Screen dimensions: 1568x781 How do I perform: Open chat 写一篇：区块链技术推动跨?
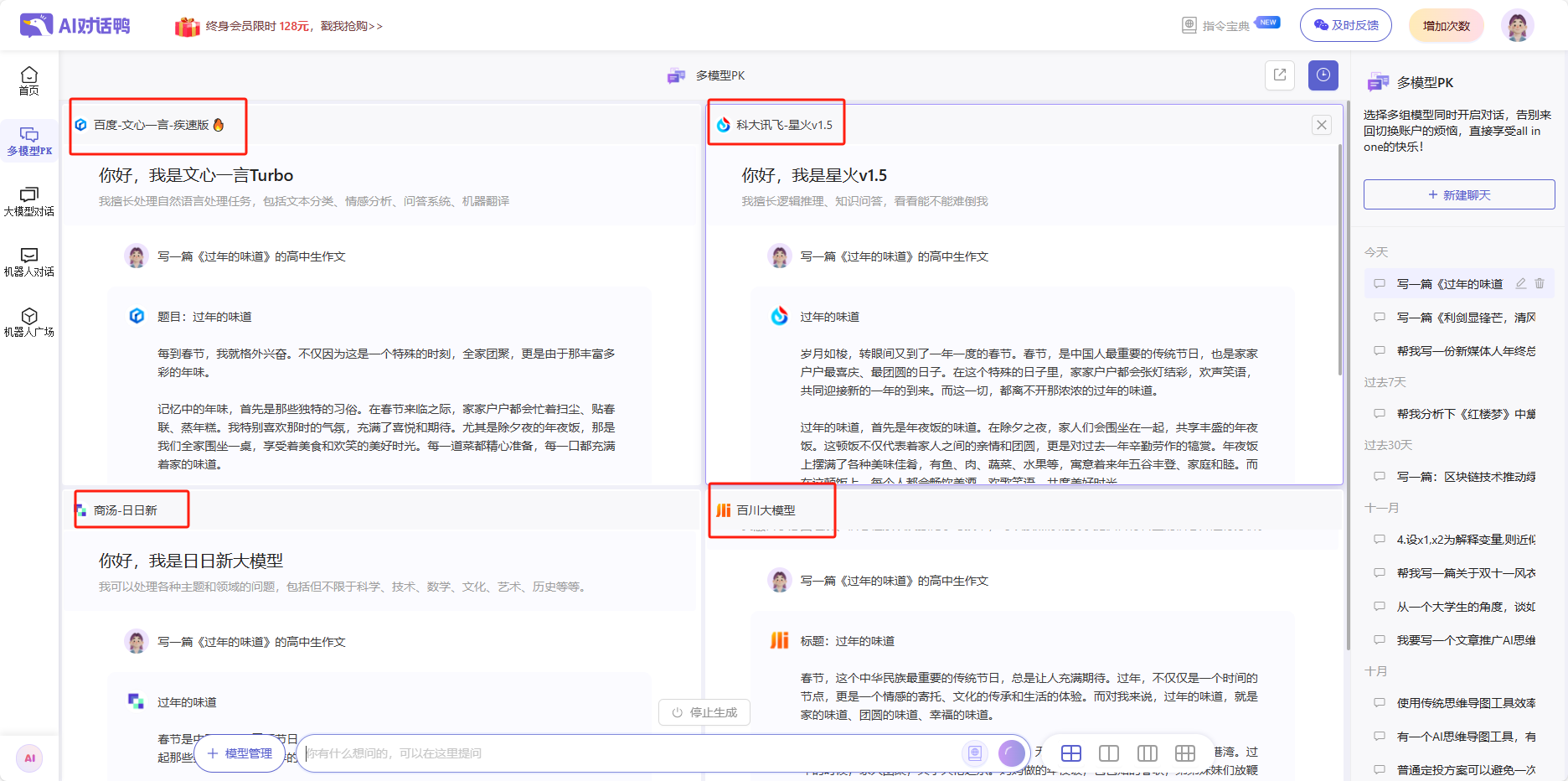point(1459,477)
